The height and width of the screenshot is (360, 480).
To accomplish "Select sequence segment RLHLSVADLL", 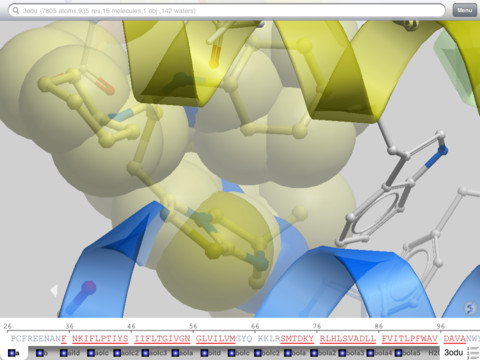I will click(x=348, y=339).
